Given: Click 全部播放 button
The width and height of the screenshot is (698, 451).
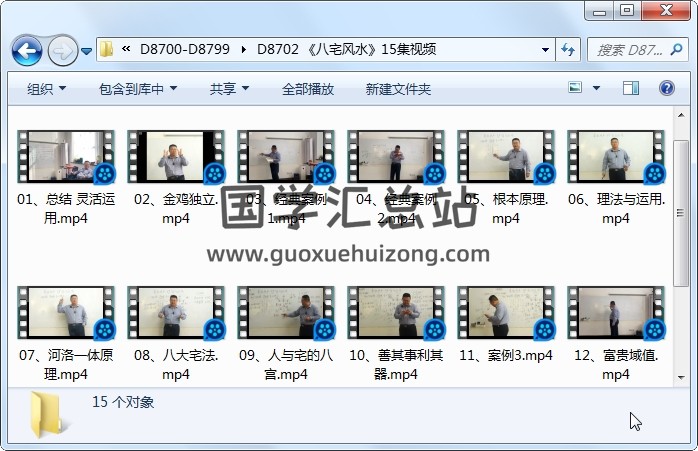Looking at the screenshot, I should 308,89.
